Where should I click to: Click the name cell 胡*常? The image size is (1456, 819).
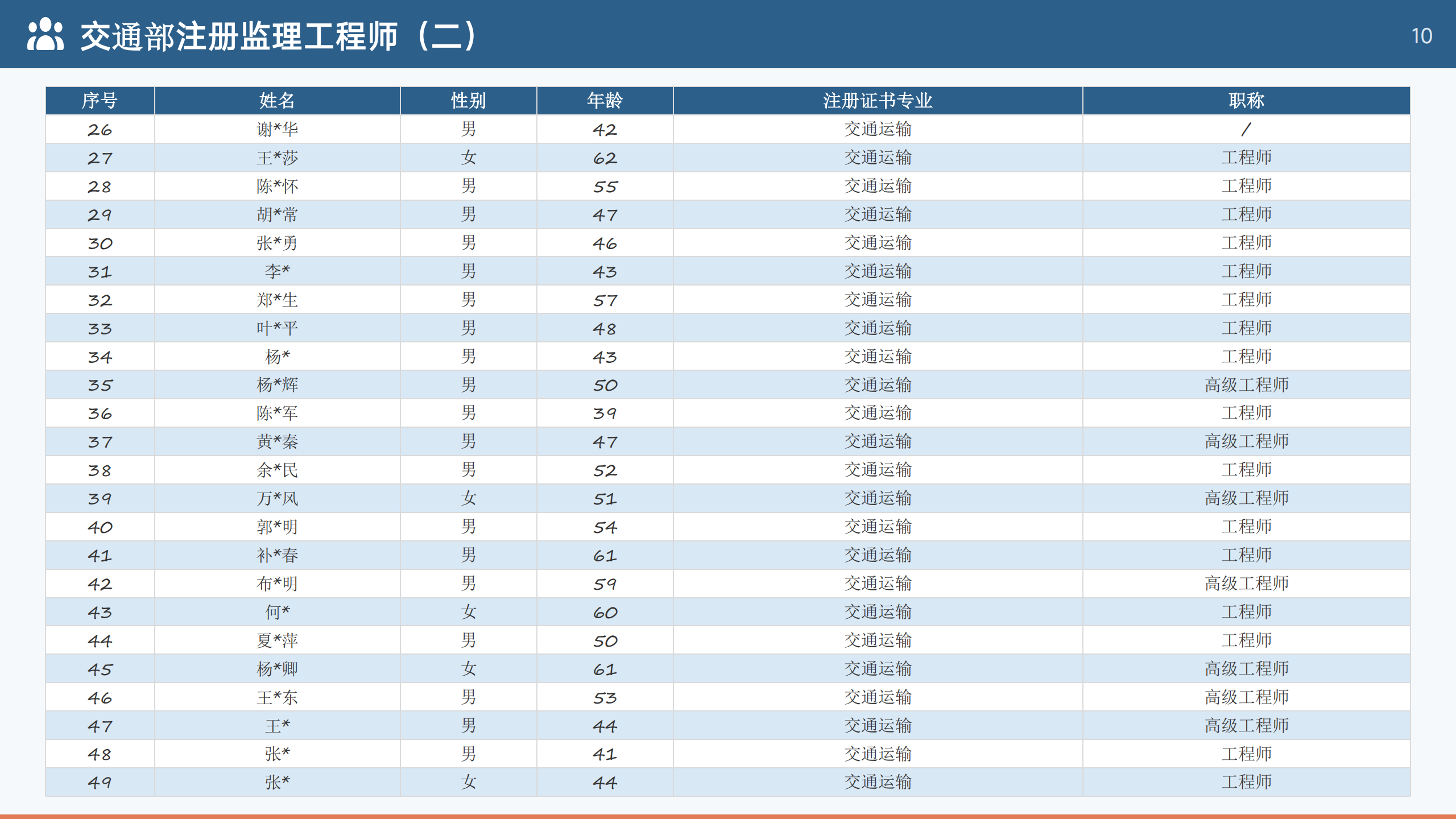tap(278, 214)
